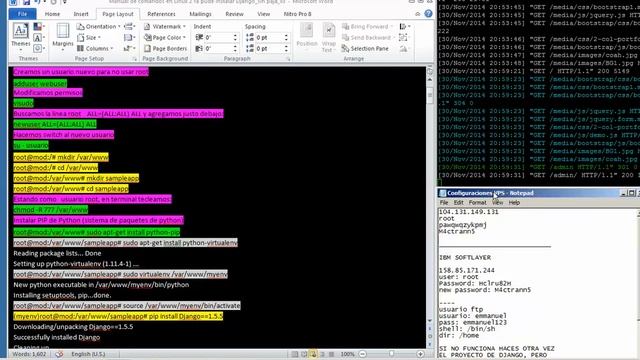The height and width of the screenshot is (360, 640).
Task: Open Word Help icon
Action: (x=428, y=14)
